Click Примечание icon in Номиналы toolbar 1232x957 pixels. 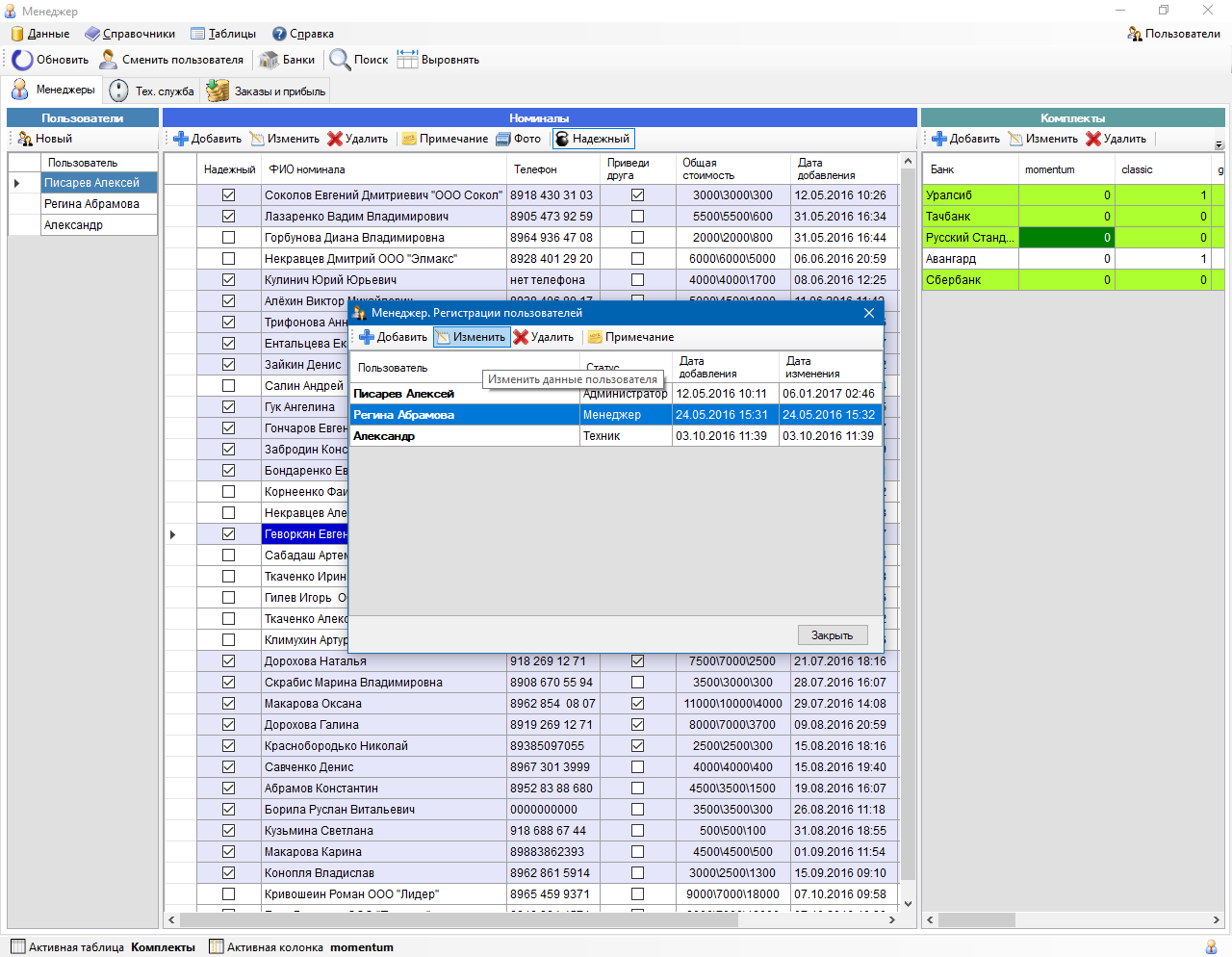[409, 139]
